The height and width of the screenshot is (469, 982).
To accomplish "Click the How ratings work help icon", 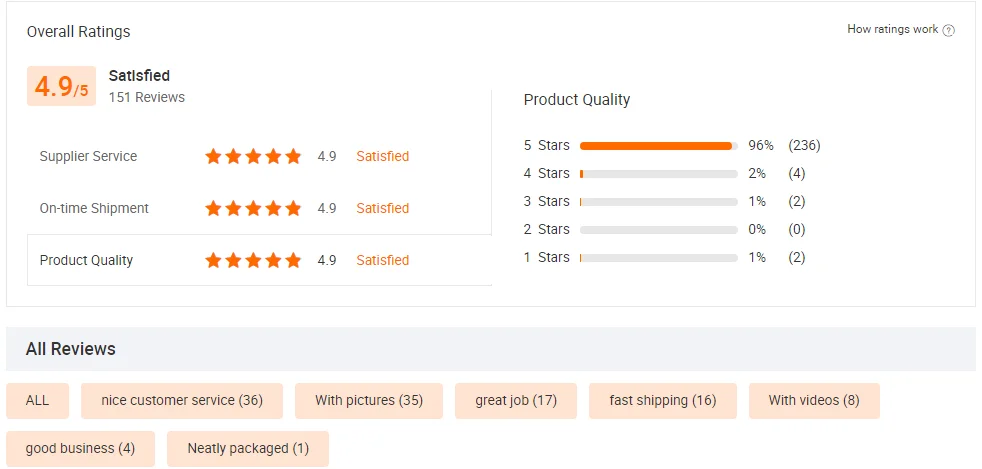I will point(949,30).
